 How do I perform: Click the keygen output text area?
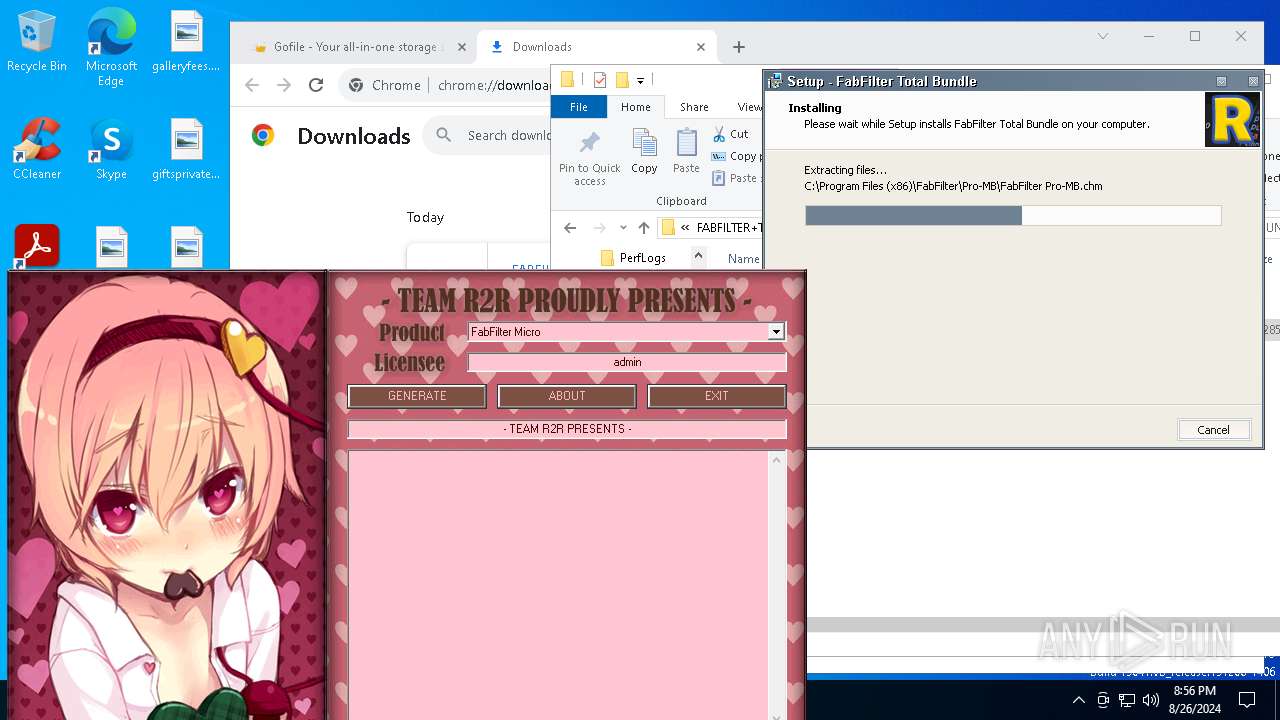(x=558, y=585)
